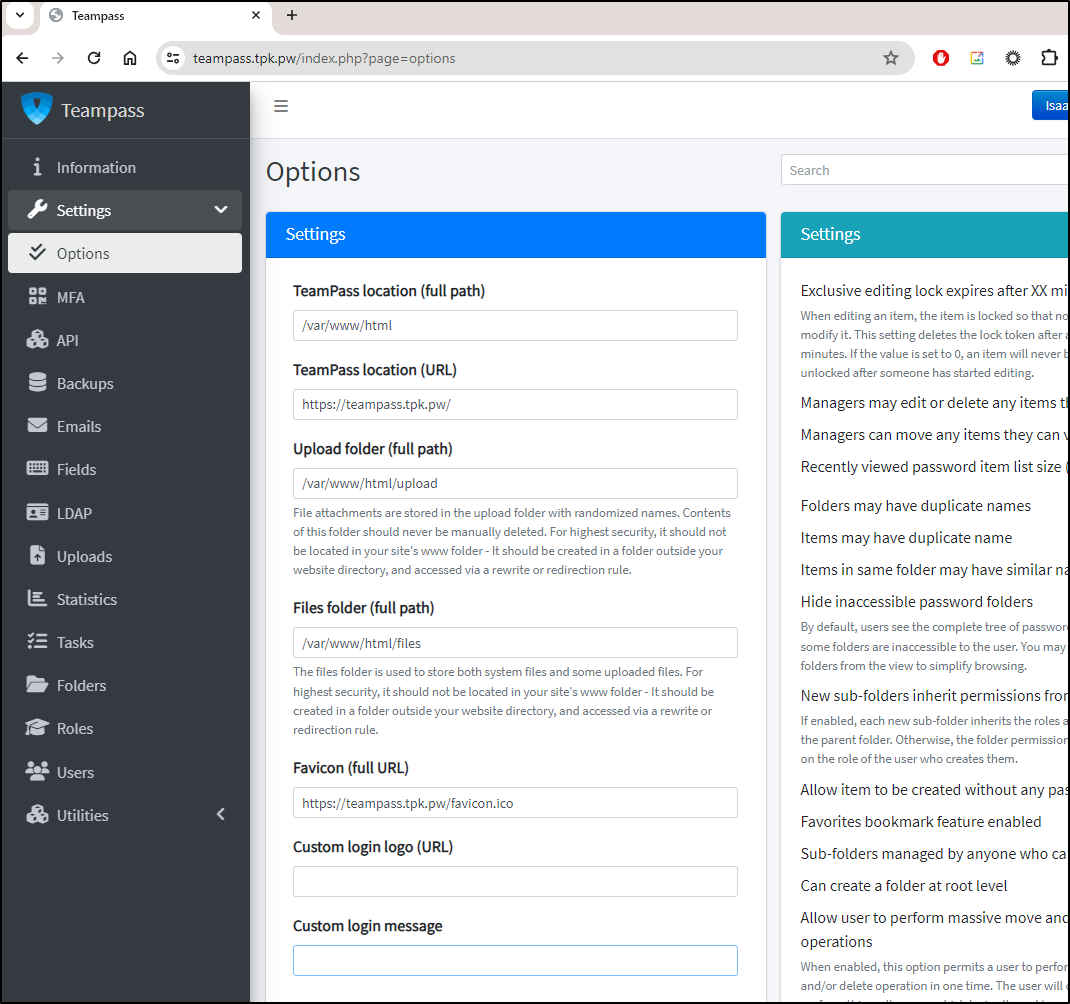Click the Options checkmark icon
The height and width of the screenshot is (1004, 1070).
point(37,253)
